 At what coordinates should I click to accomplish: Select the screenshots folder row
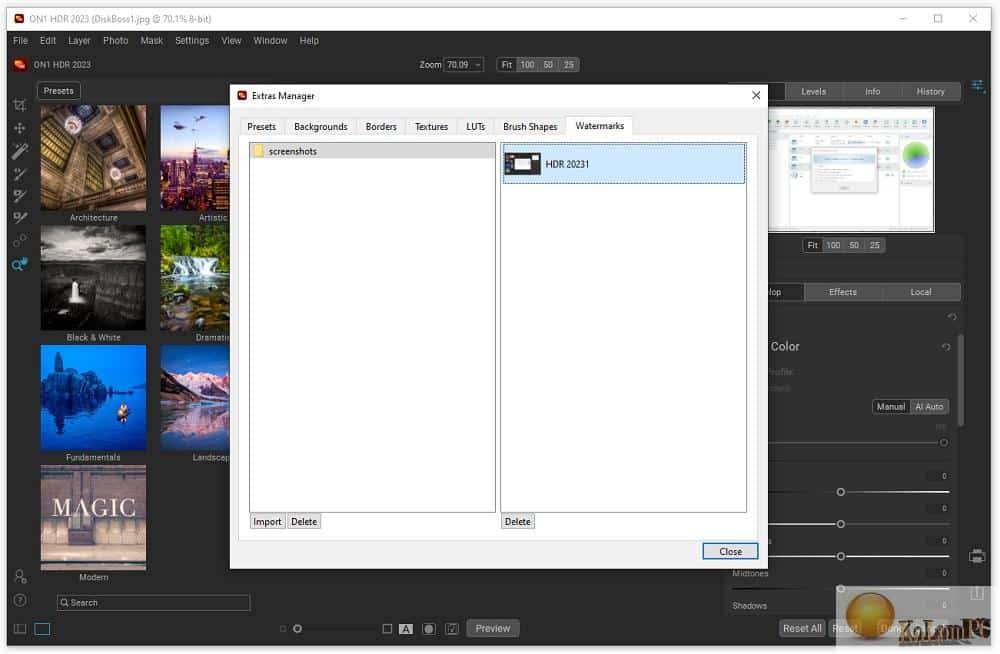pyautogui.click(x=372, y=151)
